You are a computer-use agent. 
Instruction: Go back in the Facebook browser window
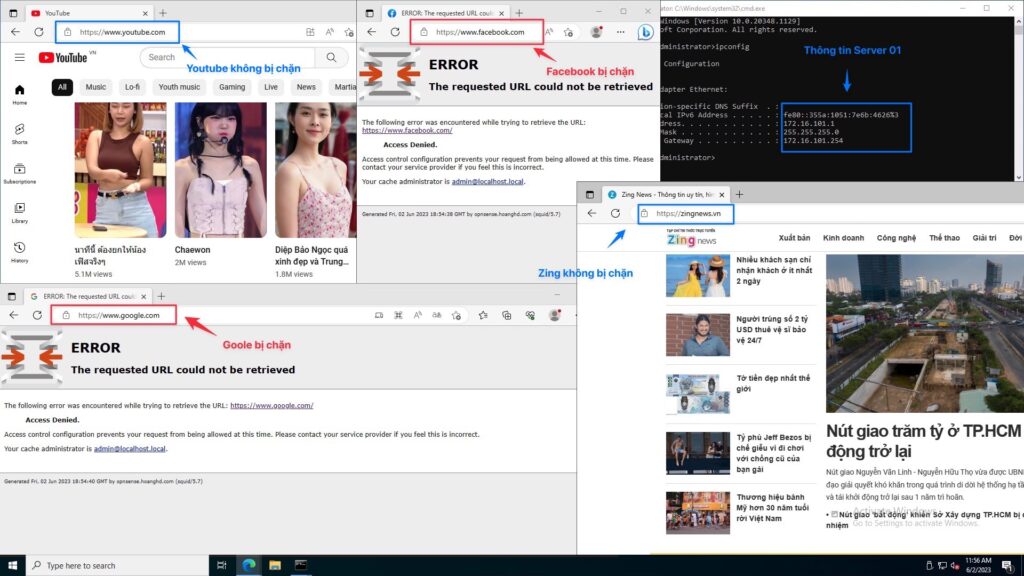[x=372, y=31]
